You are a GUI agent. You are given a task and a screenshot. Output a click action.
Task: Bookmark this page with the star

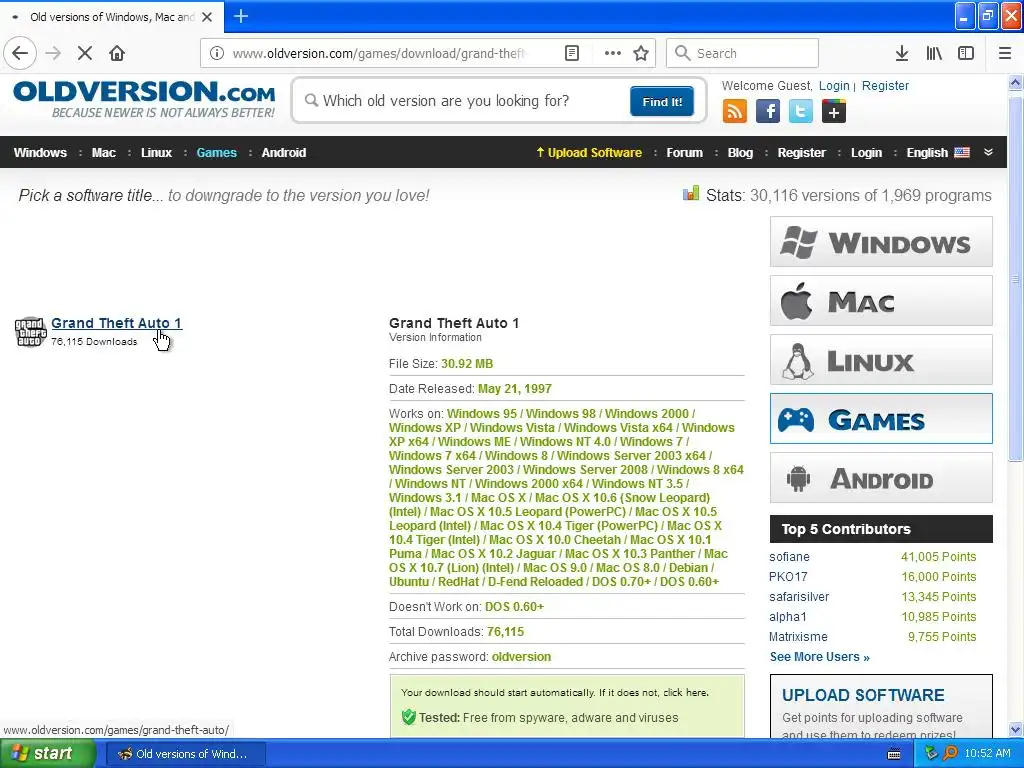pos(641,53)
